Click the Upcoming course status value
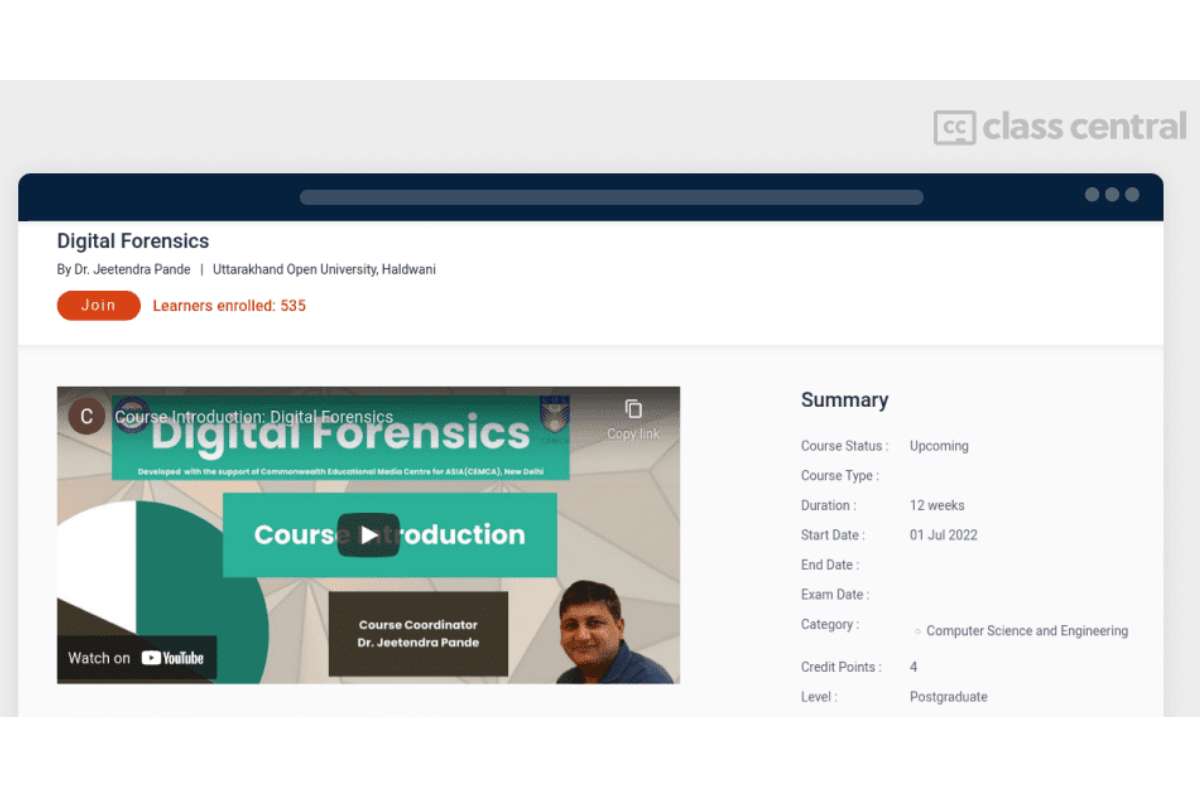 [938, 446]
